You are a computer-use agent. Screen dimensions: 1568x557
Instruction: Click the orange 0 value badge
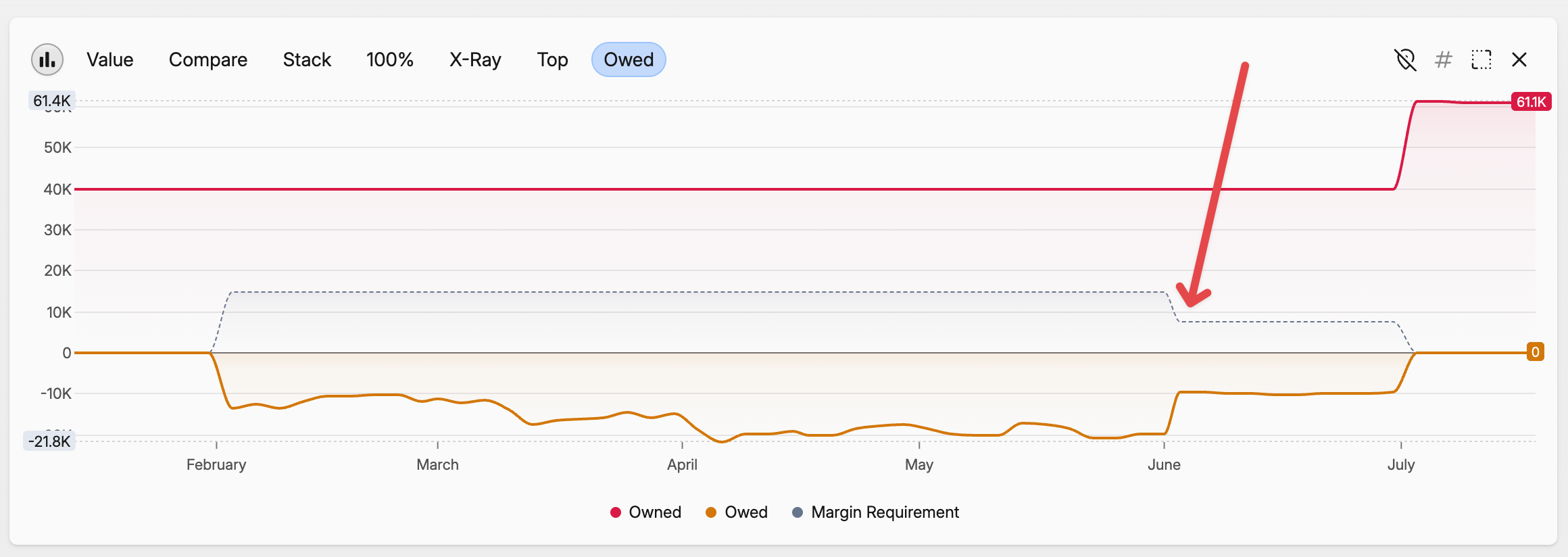tap(1535, 352)
